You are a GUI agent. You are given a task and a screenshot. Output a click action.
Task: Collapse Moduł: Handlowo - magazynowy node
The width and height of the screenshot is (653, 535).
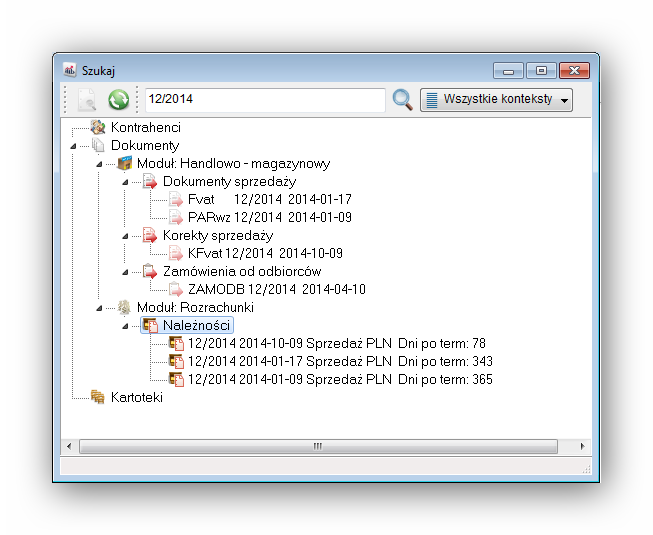click(x=99, y=164)
